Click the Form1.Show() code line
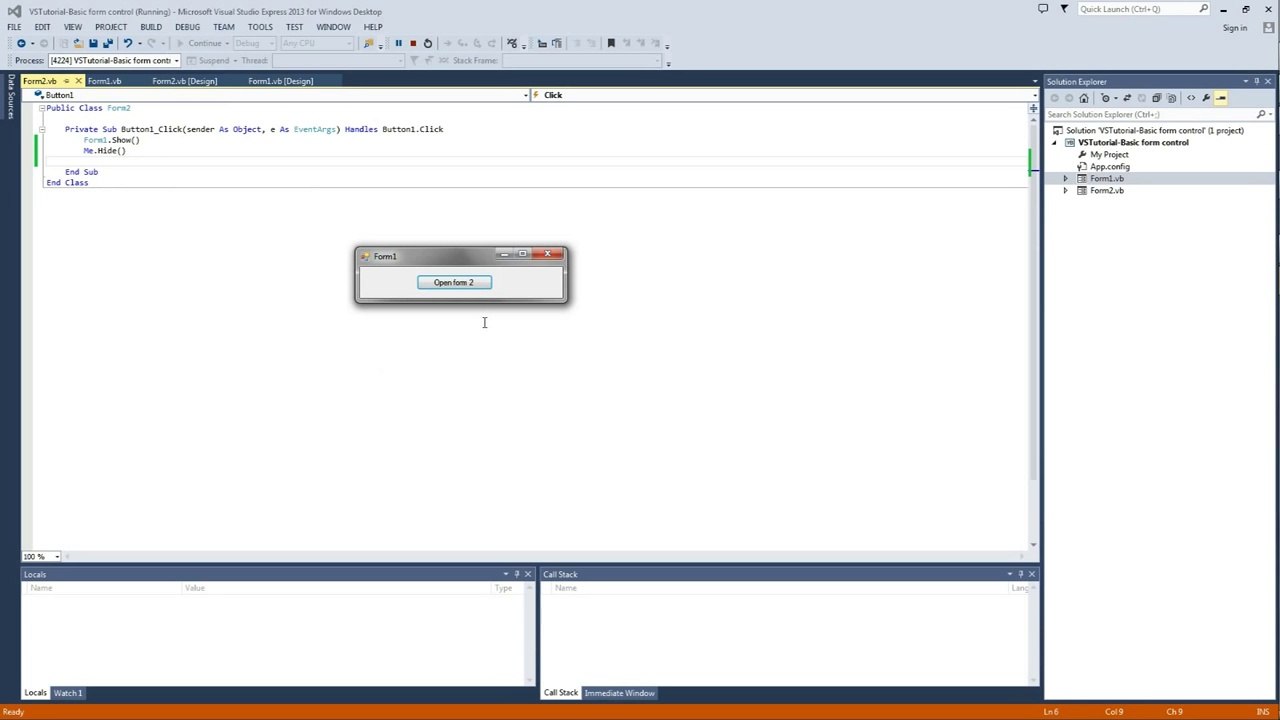The height and width of the screenshot is (720, 1280). point(111,140)
